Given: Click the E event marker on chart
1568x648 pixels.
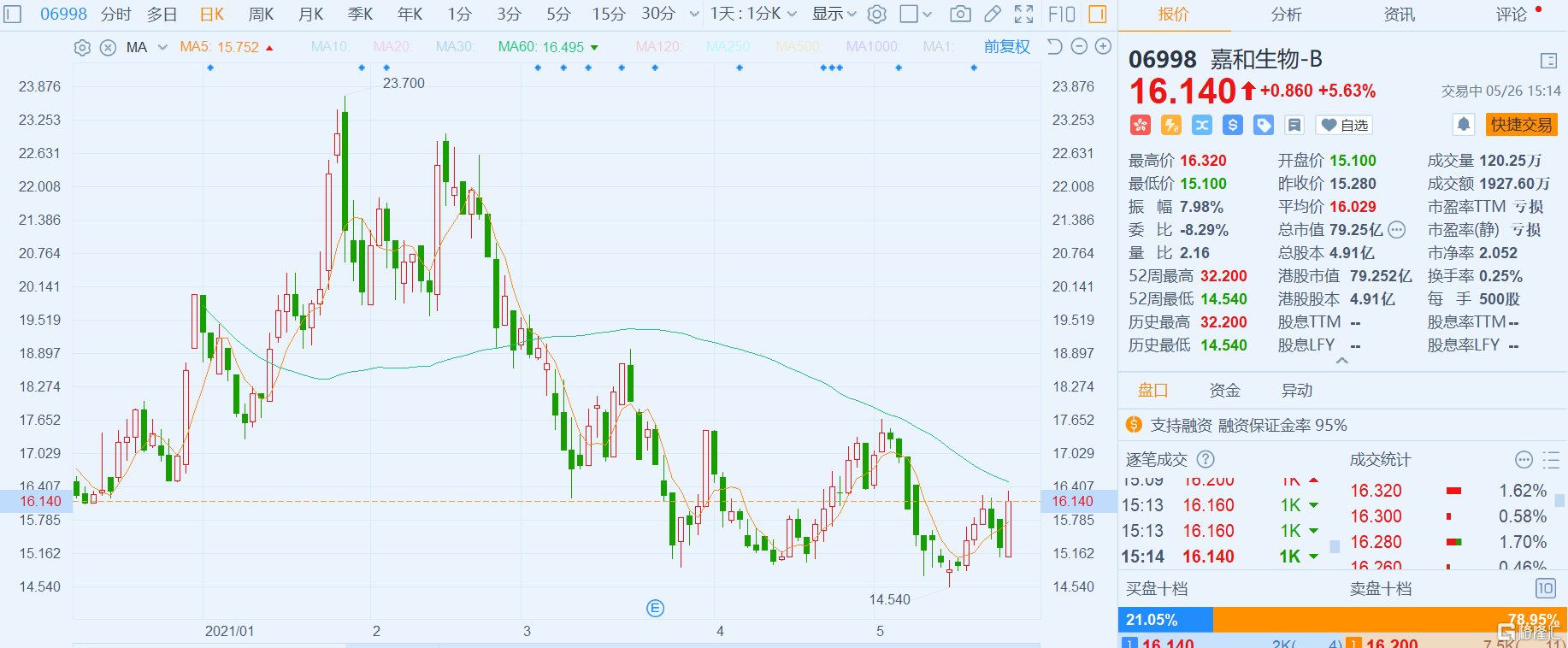Looking at the screenshot, I should 655,609.
